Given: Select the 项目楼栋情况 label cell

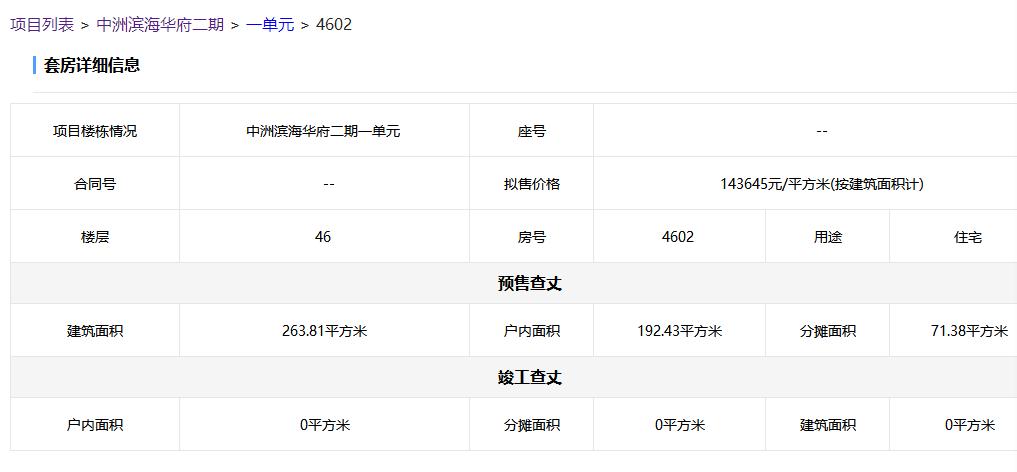Looking at the screenshot, I should (x=95, y=131).
